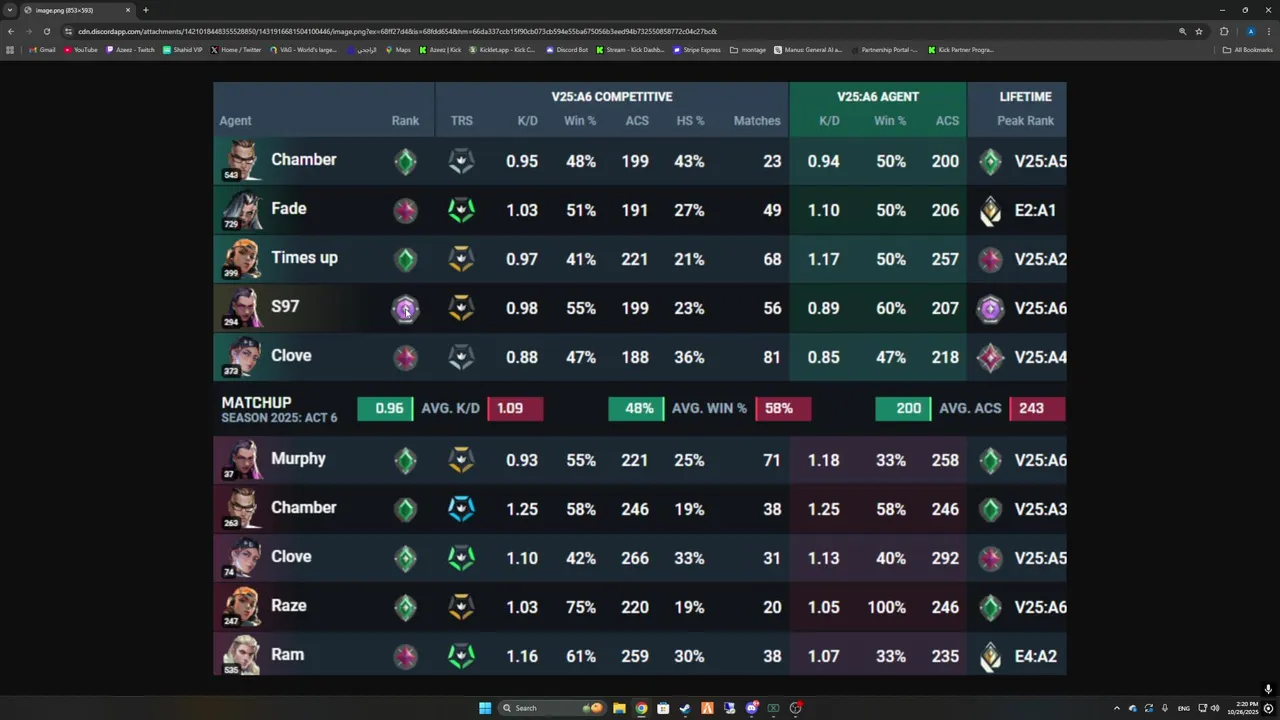The width and height of the screenshot is (1280, 720).
Task: Click the LIFETIME column header
Action: click(1026, 97)
